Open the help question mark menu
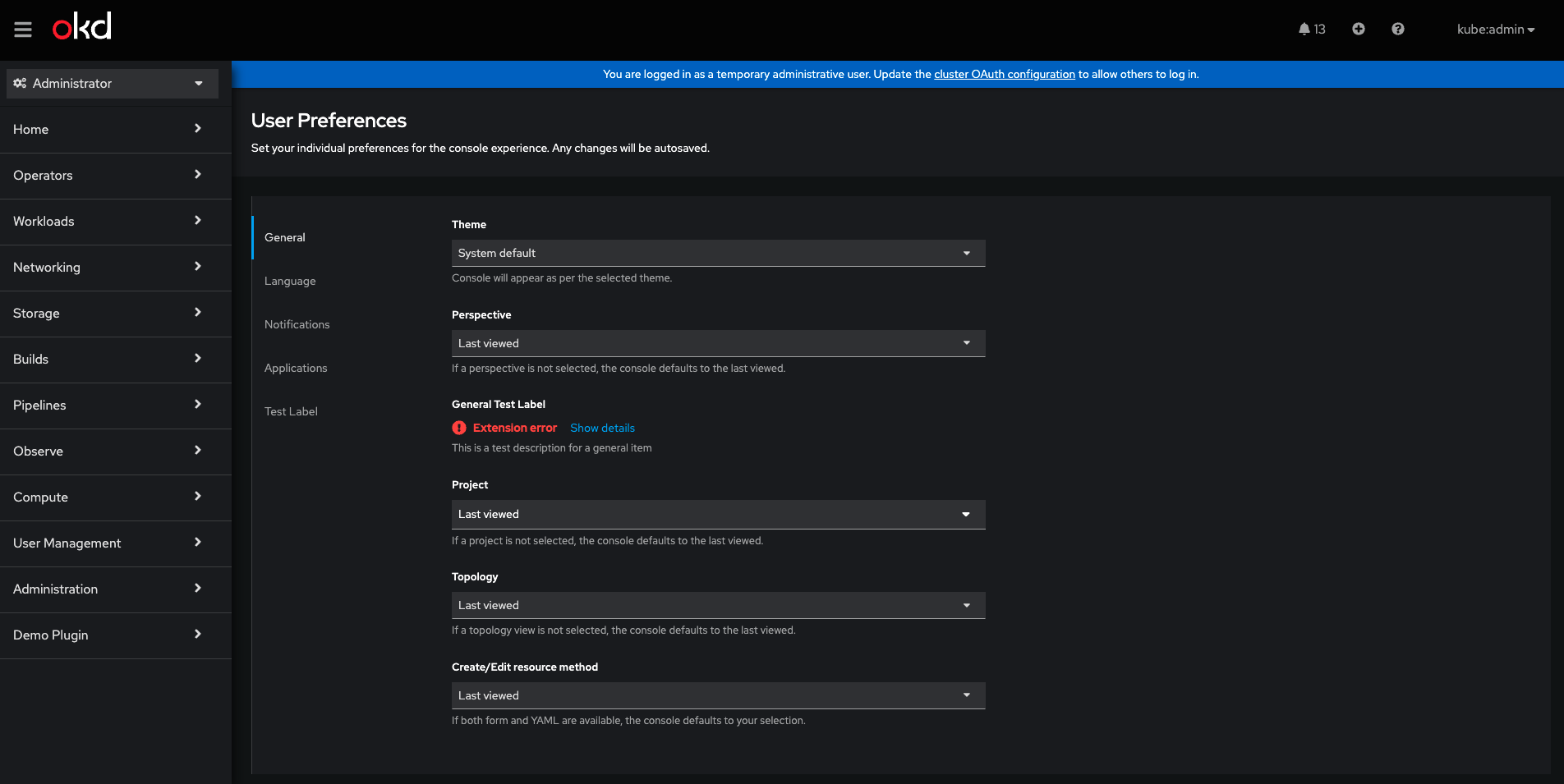The height and width of the screenshot is (784, 1564). tap(1398, 30)
